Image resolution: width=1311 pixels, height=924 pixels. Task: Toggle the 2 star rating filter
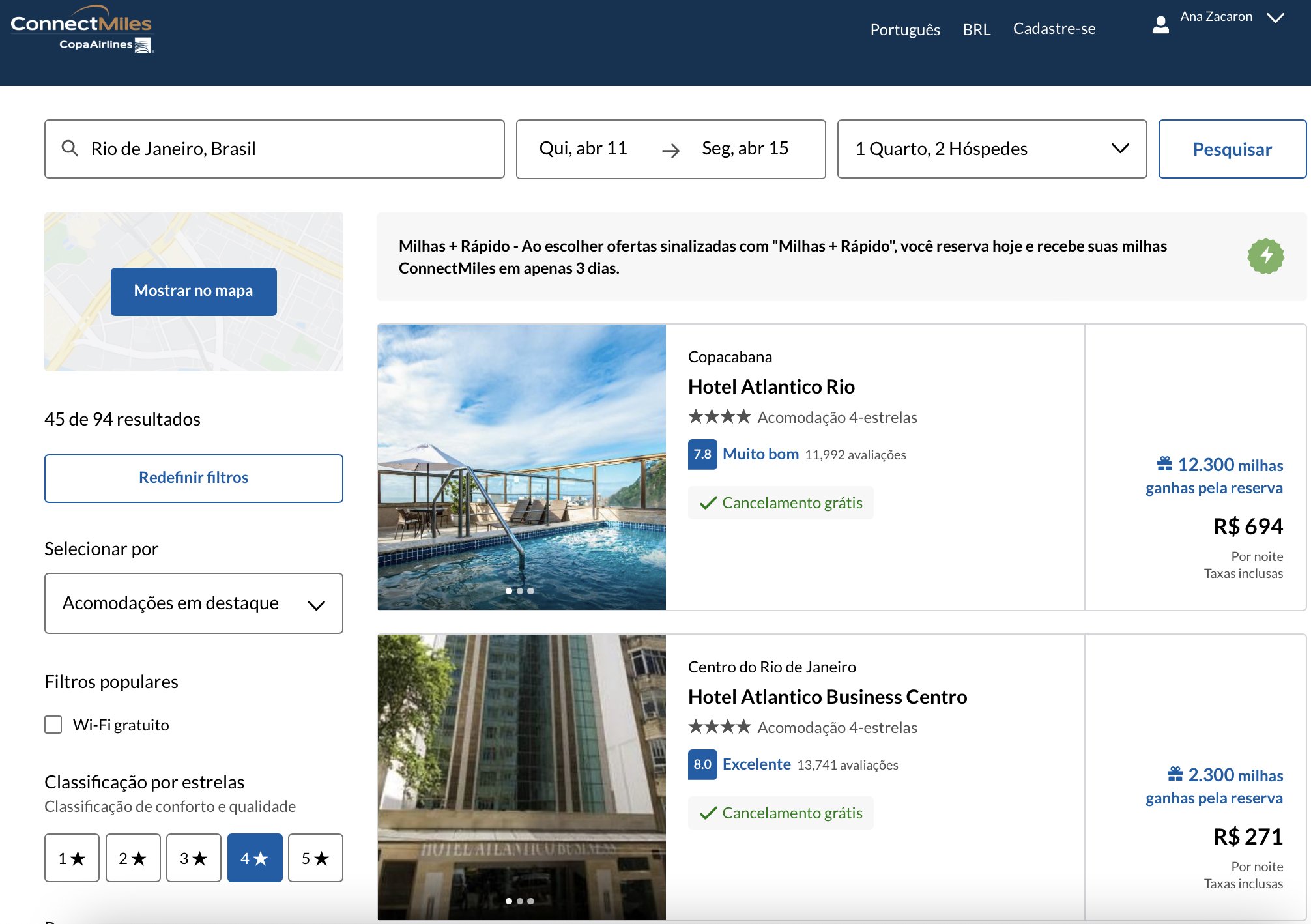(x=133, y=858)
